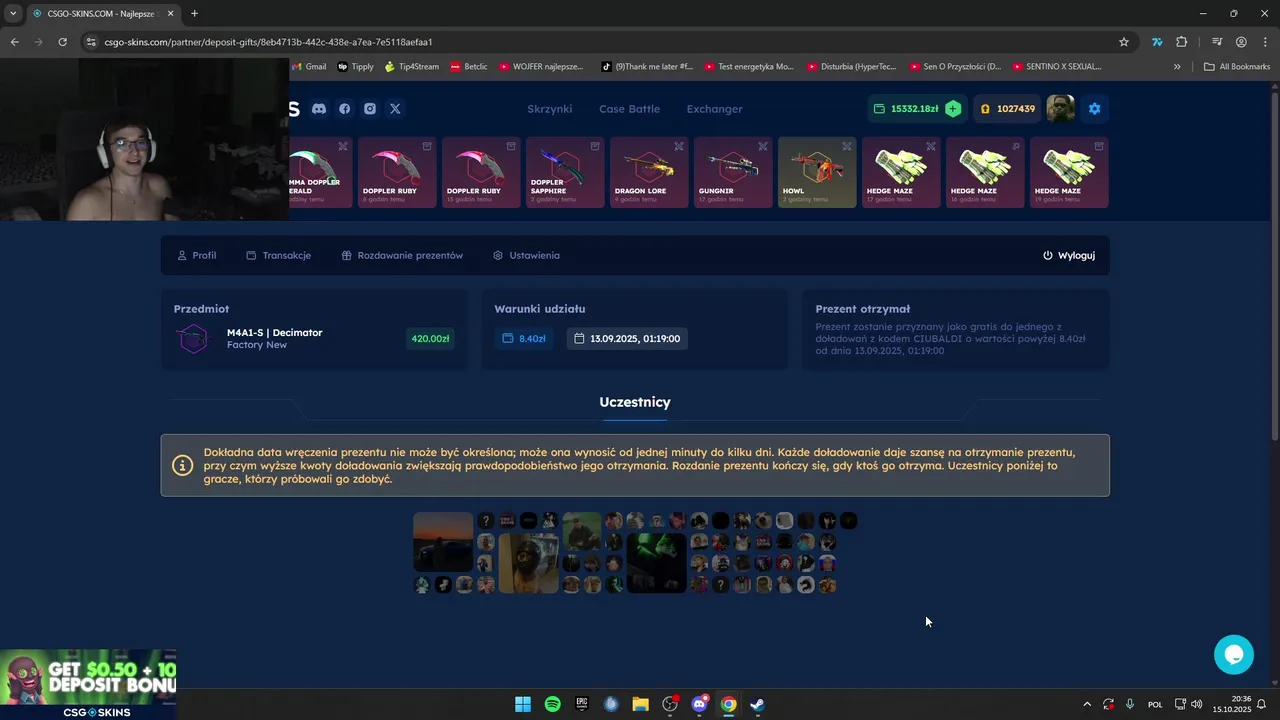This screenshot has width=1280, height=720.
Task: Click the deposit bonus banner ad
Action: [88, 684]
